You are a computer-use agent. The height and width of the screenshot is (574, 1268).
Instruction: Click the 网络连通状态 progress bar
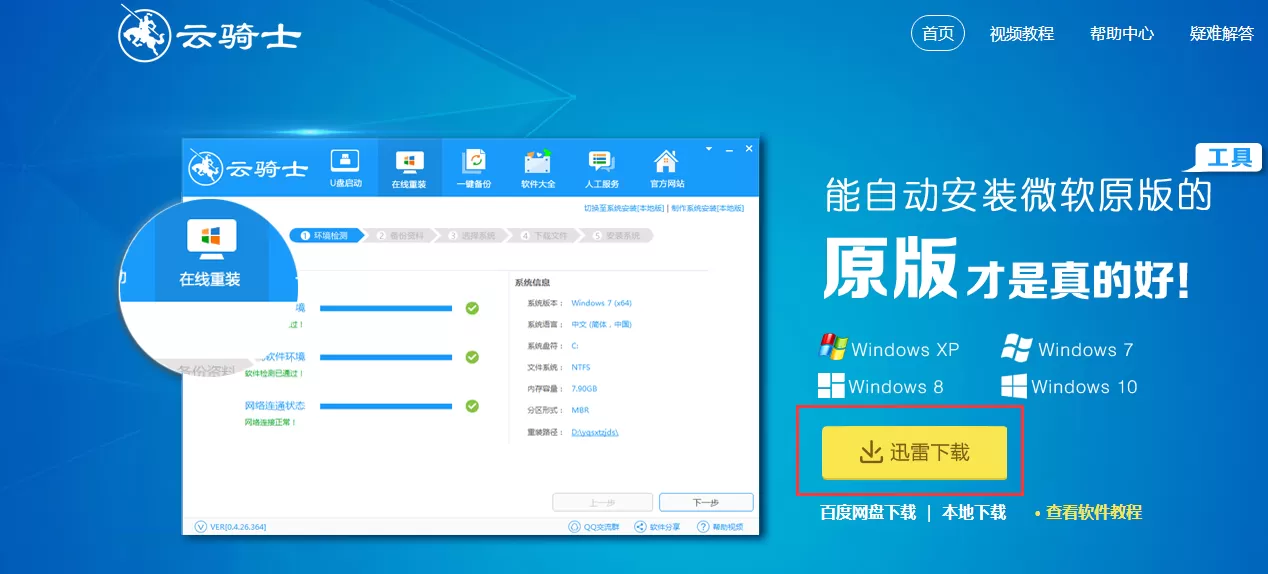[386, 406]
